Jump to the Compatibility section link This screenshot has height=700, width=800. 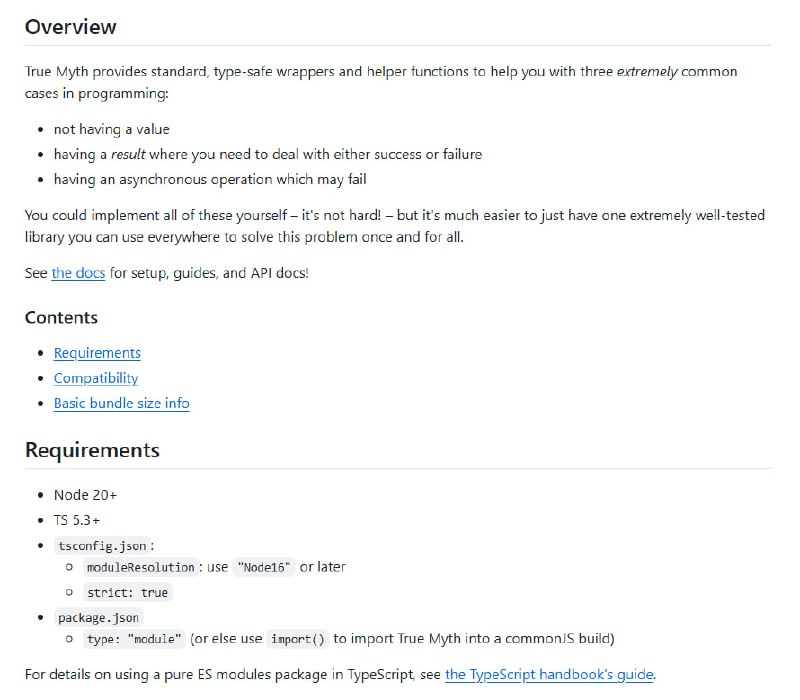96,378
